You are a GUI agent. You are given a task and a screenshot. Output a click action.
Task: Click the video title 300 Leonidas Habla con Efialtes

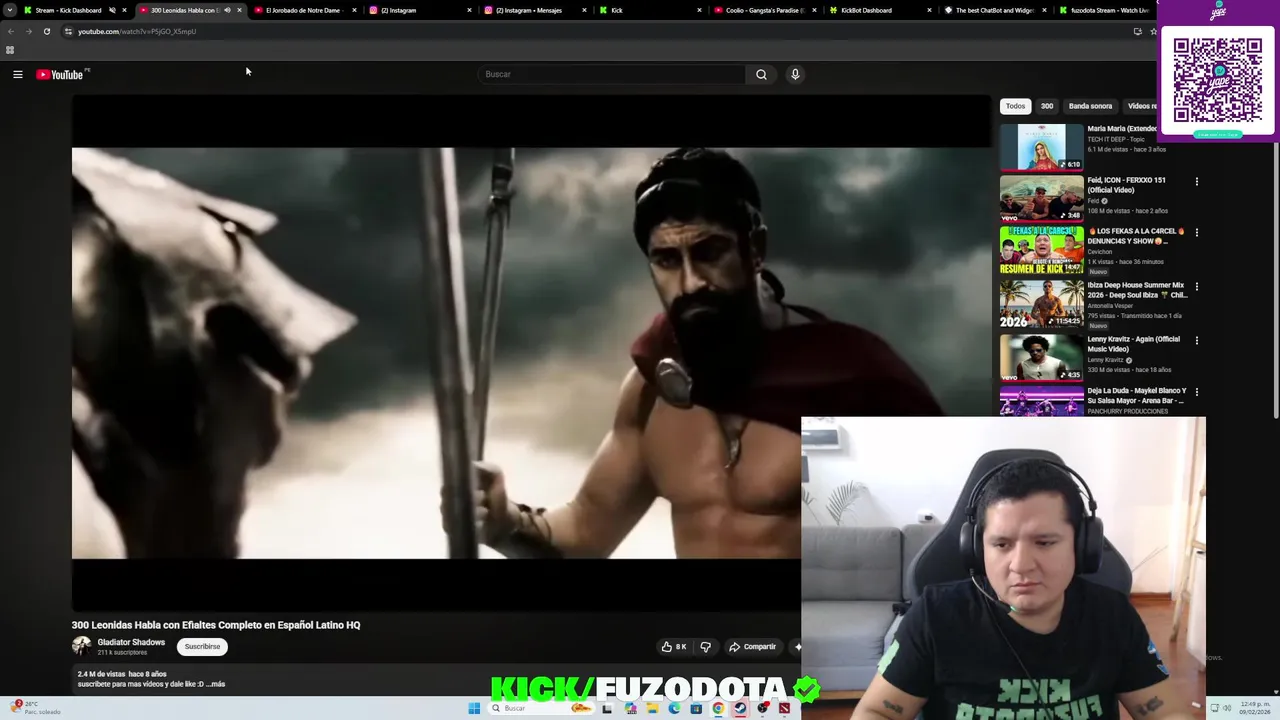coord(216,625)
